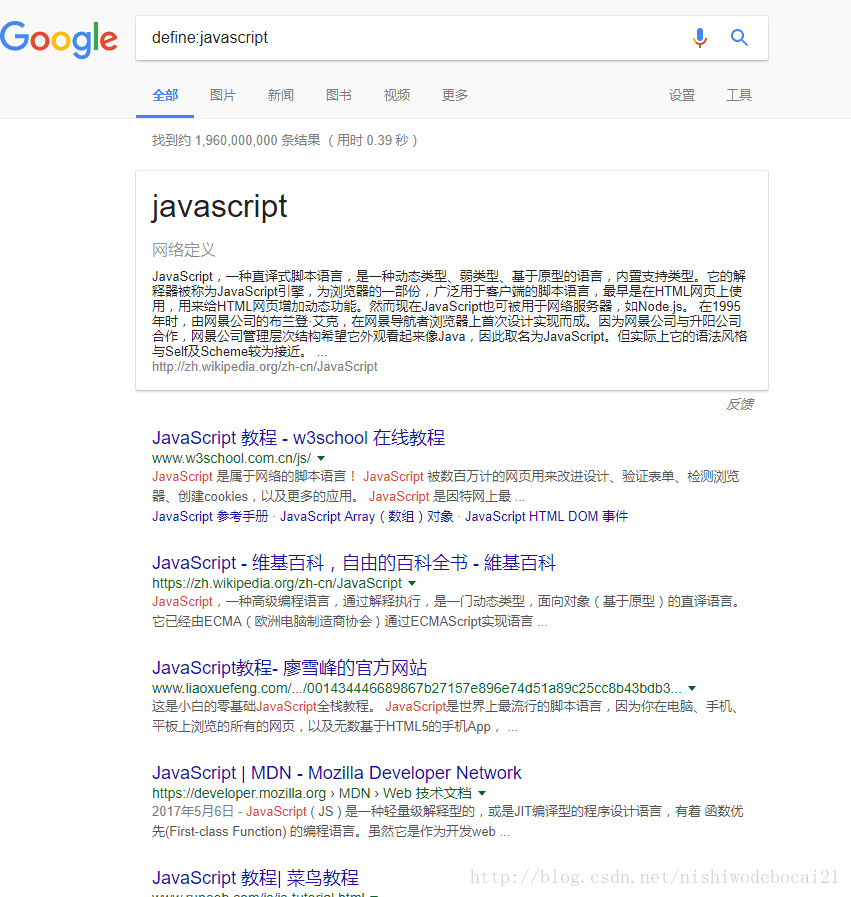Open JavaScript 参考手册 sitelink
Viewport: 851px width, 897px height.
tap(210, 517)
